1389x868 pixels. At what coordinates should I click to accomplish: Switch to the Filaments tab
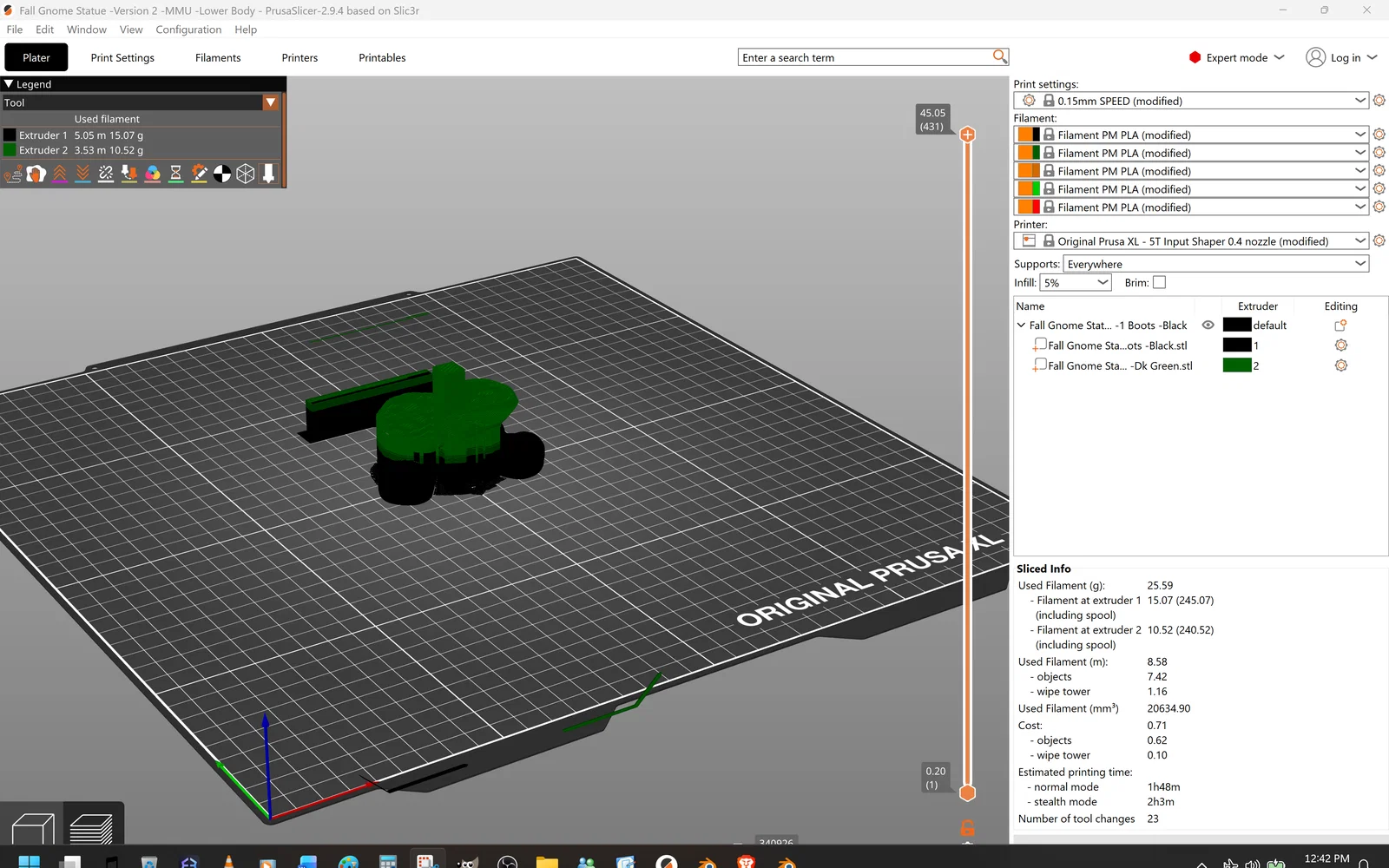(218, 58)
